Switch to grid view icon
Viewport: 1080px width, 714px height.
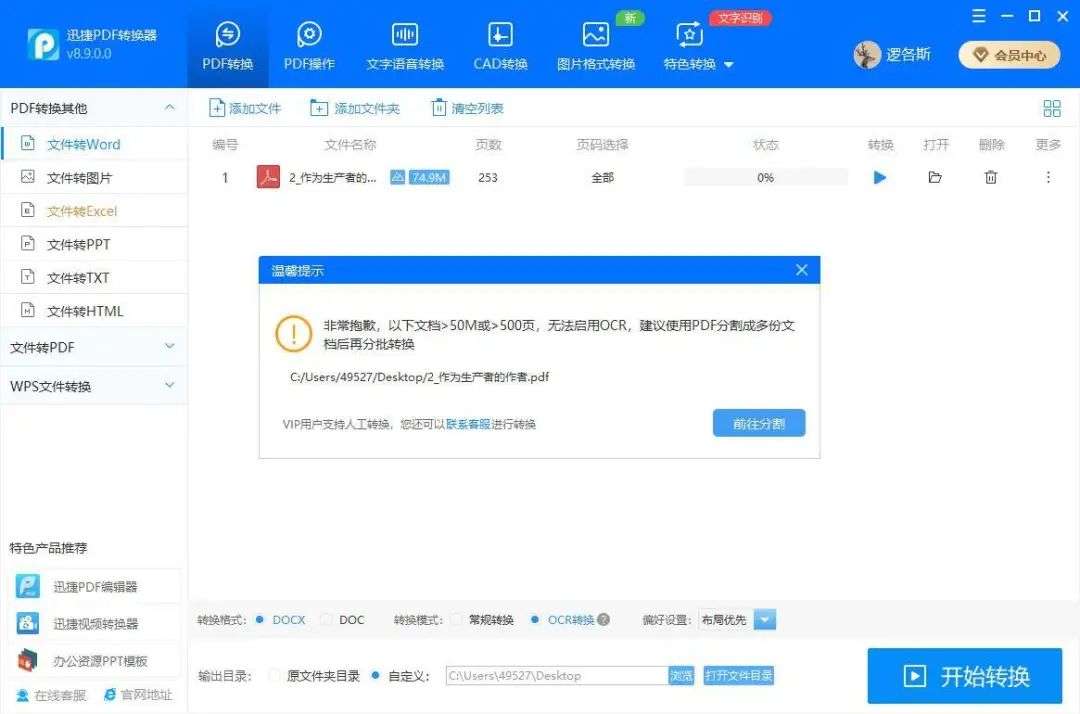pos(1052,108)
